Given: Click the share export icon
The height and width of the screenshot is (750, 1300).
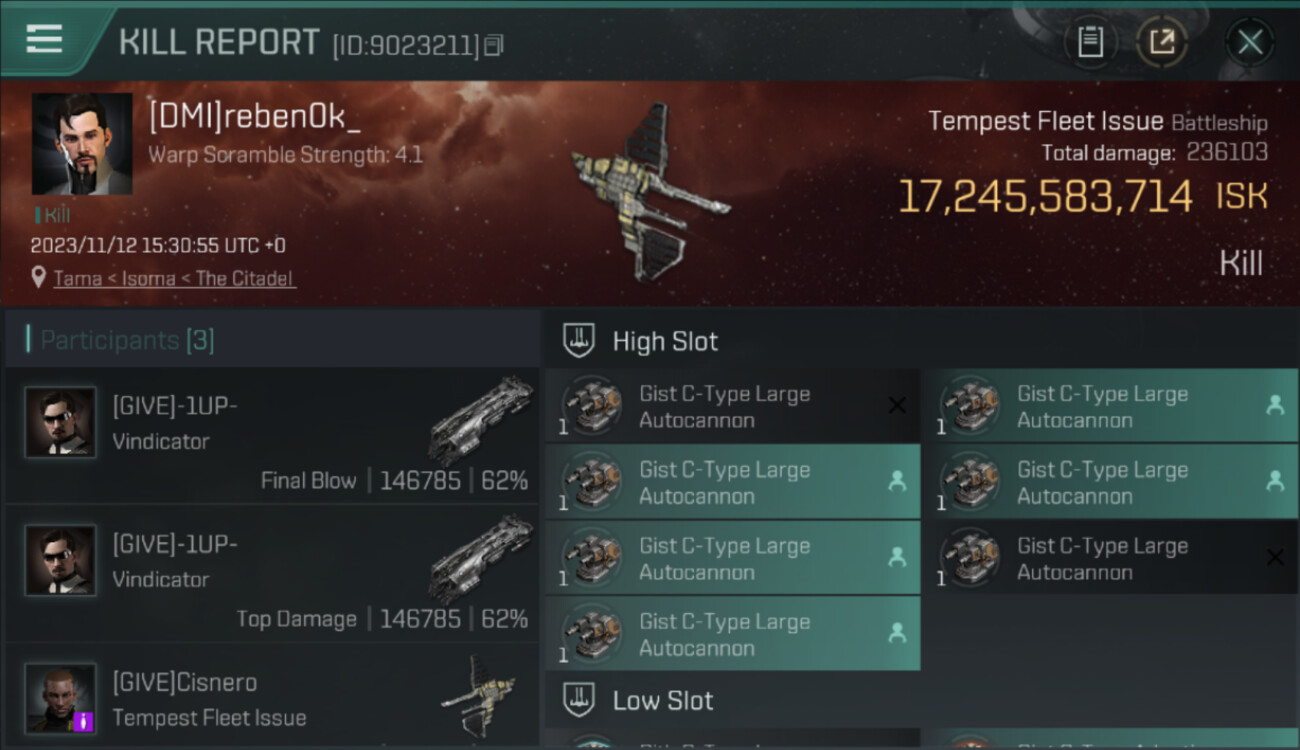Looking at the screenshot, I should click(1161, 42).
